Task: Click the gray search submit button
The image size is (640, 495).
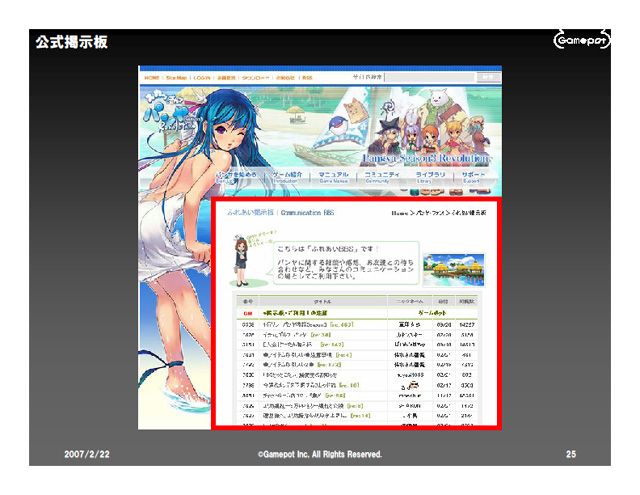Action: 488,77
